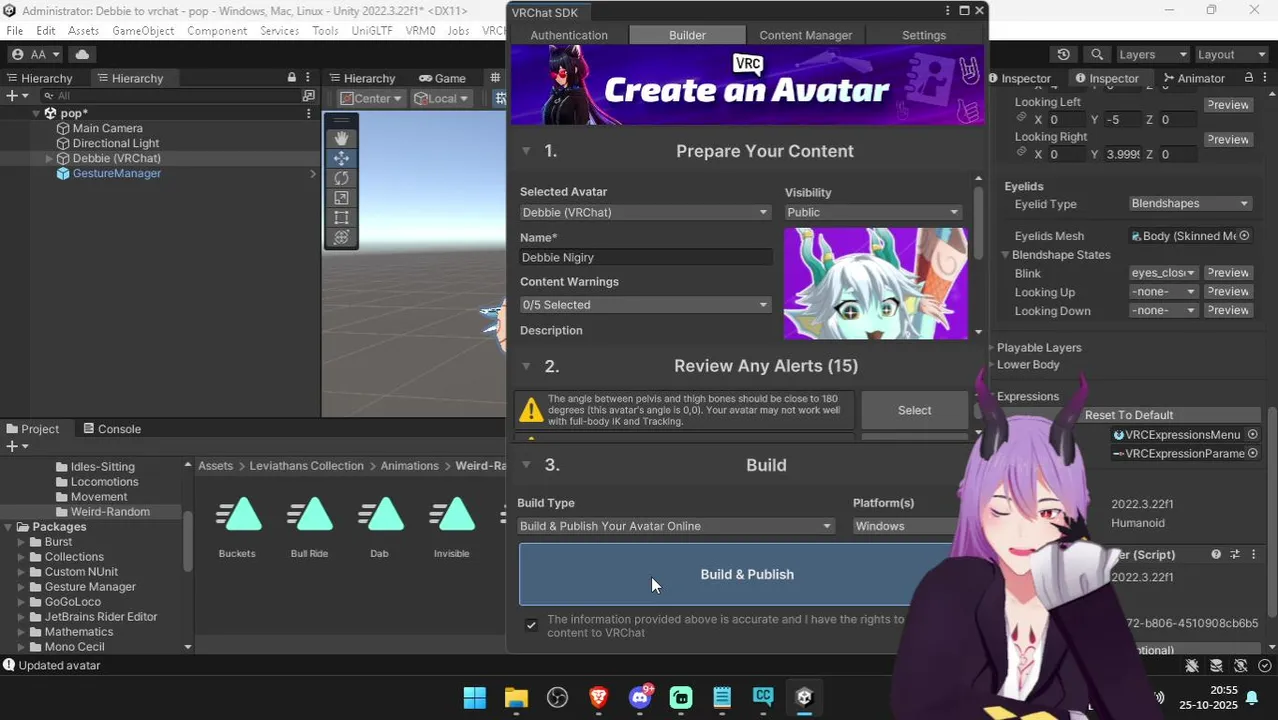Toggle the rights confirmation checkbox

[x=531, y=625]
